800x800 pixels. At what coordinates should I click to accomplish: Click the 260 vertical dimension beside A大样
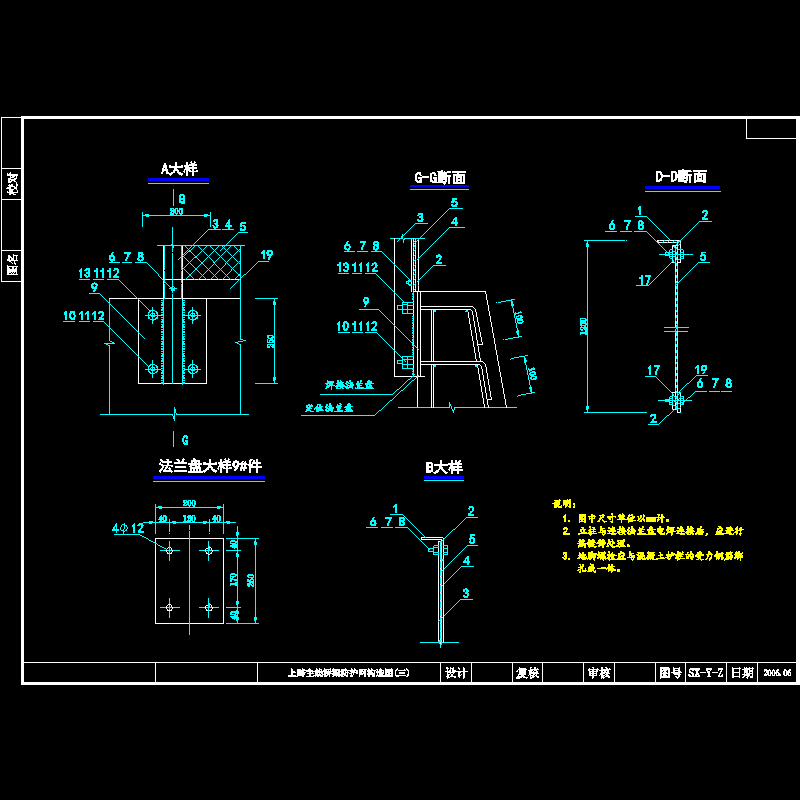point(270,340)
